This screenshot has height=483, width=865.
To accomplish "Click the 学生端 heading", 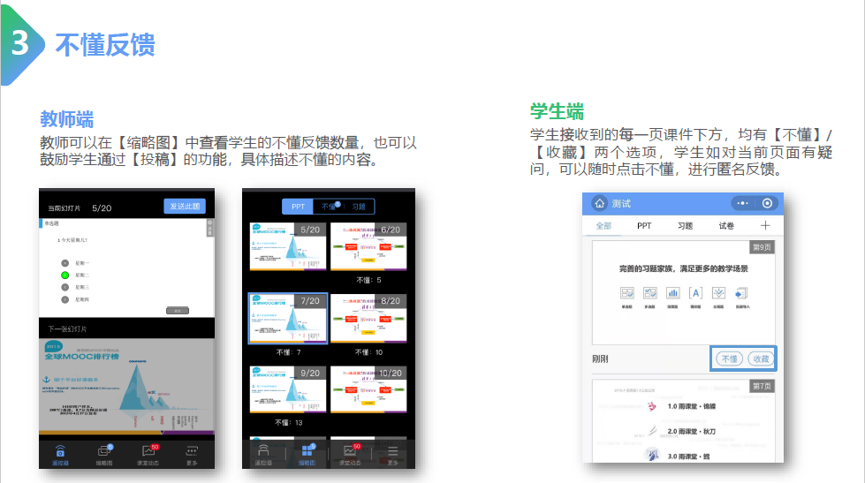I will pos(557,111).
